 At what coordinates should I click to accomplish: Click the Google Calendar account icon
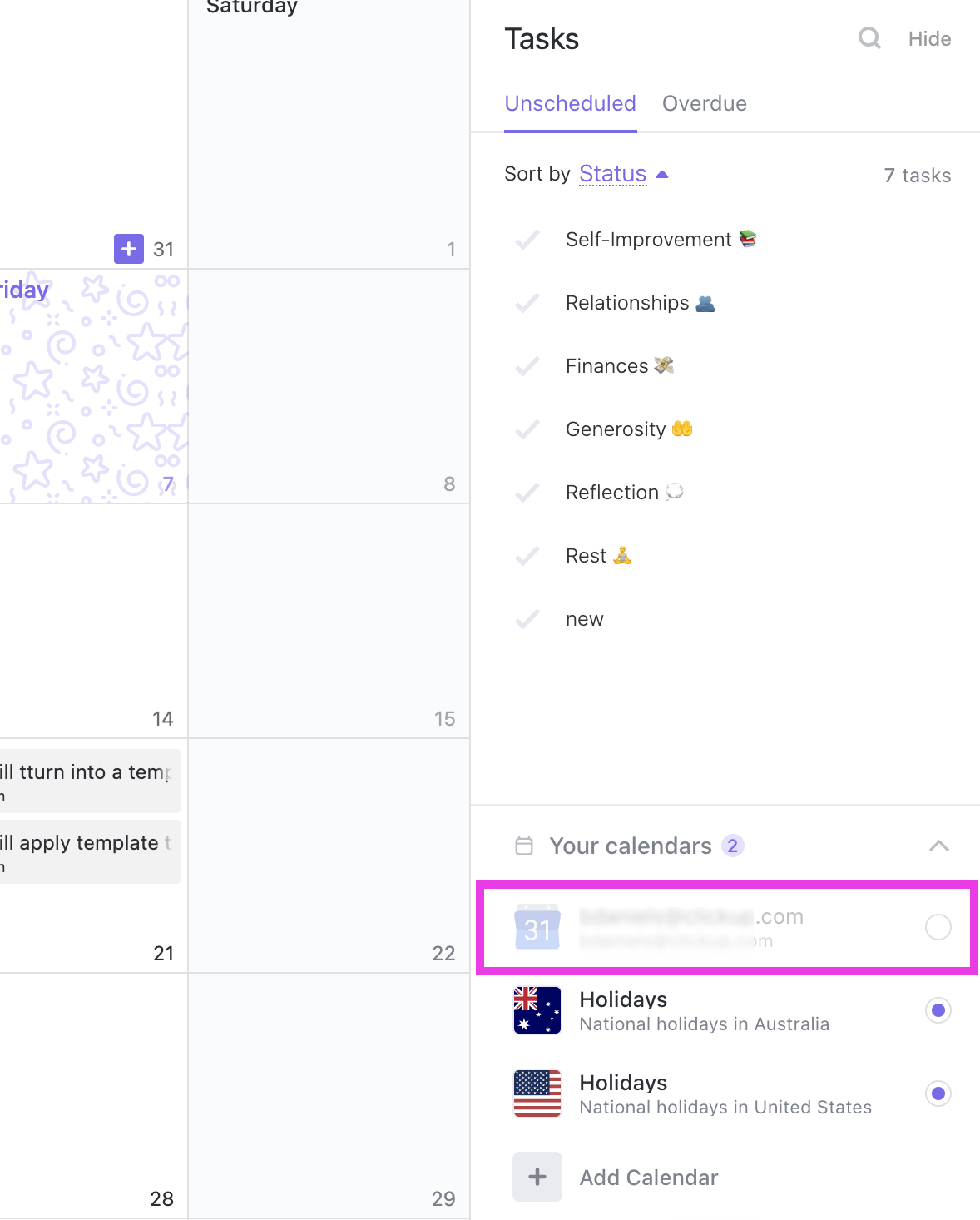click(537, 927)
